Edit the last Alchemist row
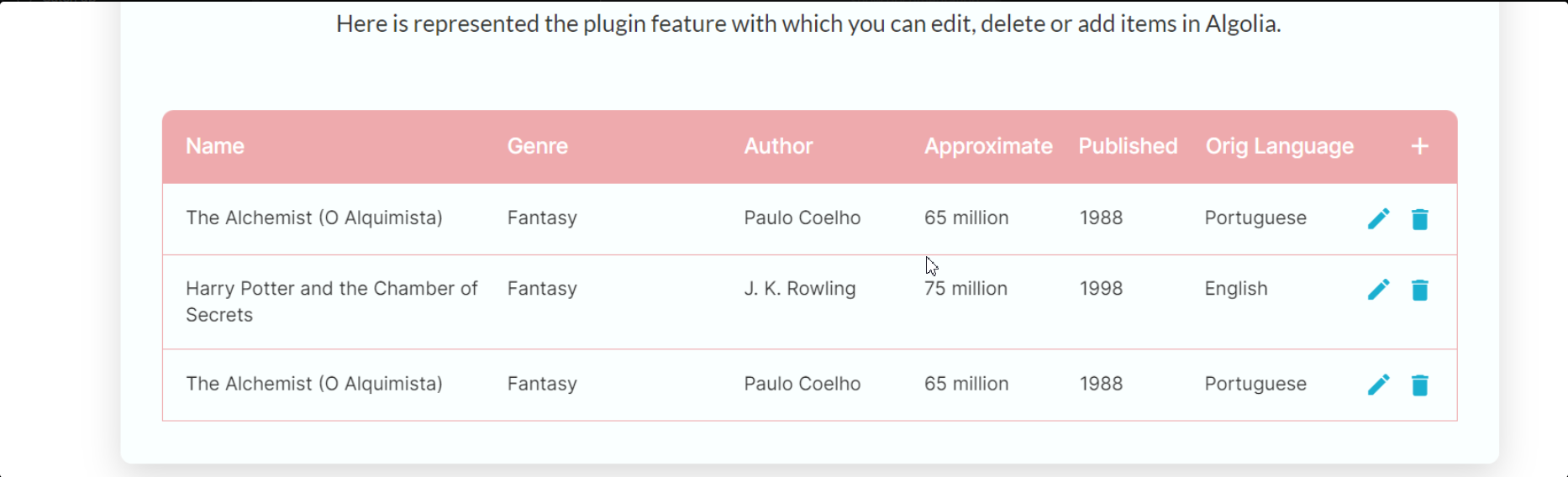Image resolution: width=1568 pixels, height=477 pixels. coord(1378,385)
